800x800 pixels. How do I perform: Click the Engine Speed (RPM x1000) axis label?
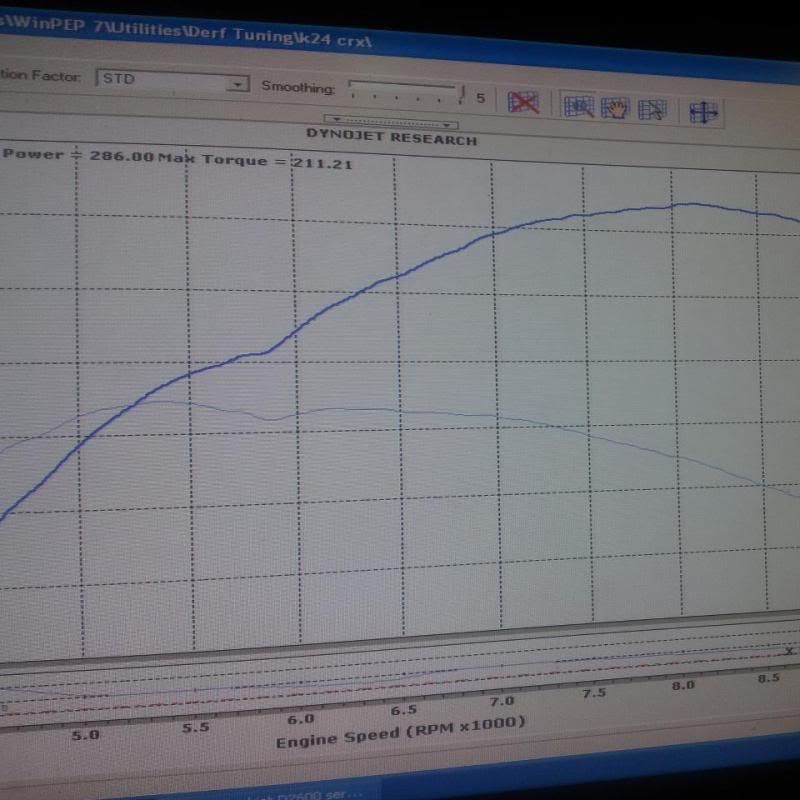coord(401,732)
